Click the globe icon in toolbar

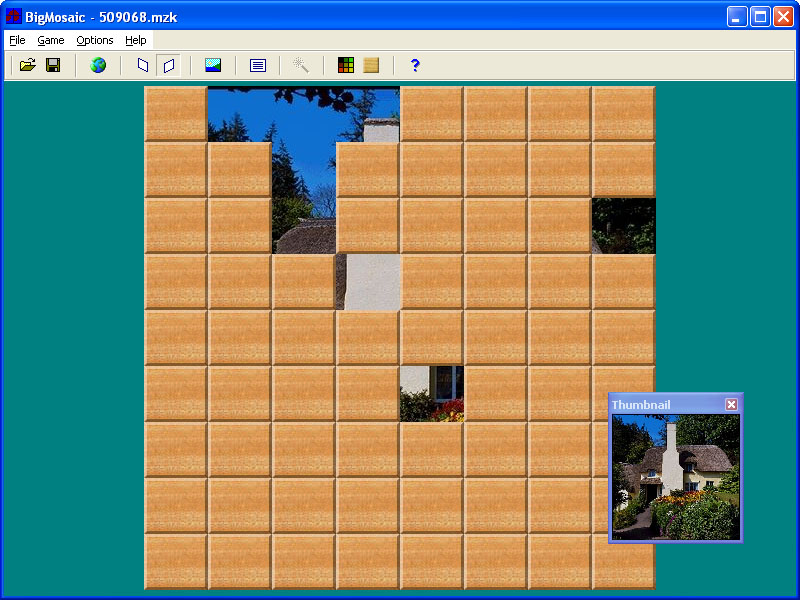(x=98, y=65)
